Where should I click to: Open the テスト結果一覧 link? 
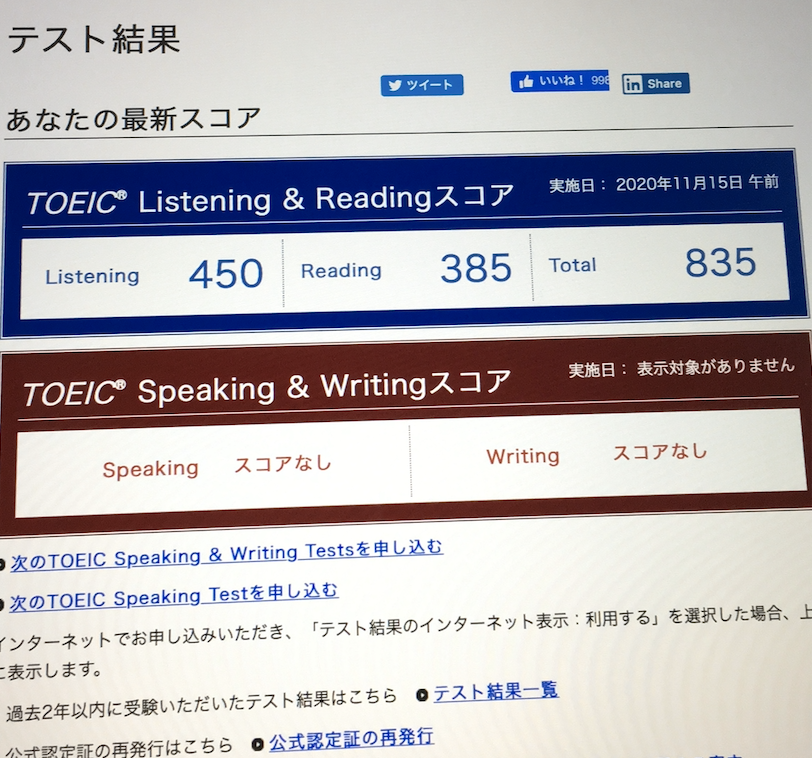[496, 691]
